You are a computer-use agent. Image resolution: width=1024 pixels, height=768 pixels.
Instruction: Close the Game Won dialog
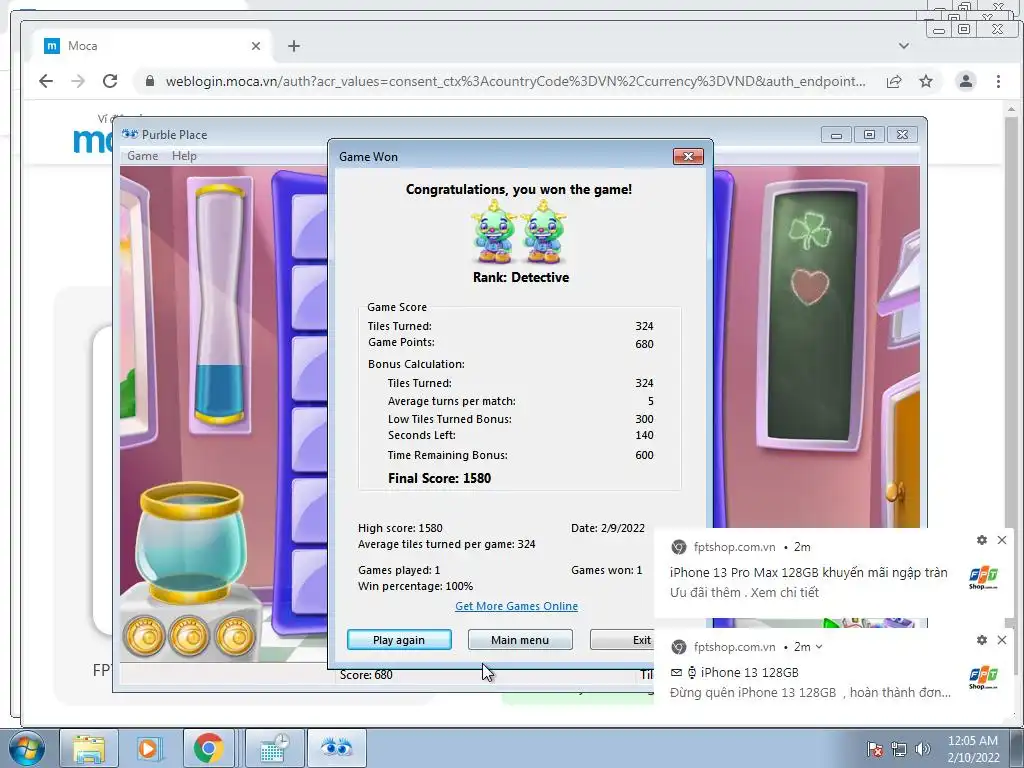pos(688,156)
